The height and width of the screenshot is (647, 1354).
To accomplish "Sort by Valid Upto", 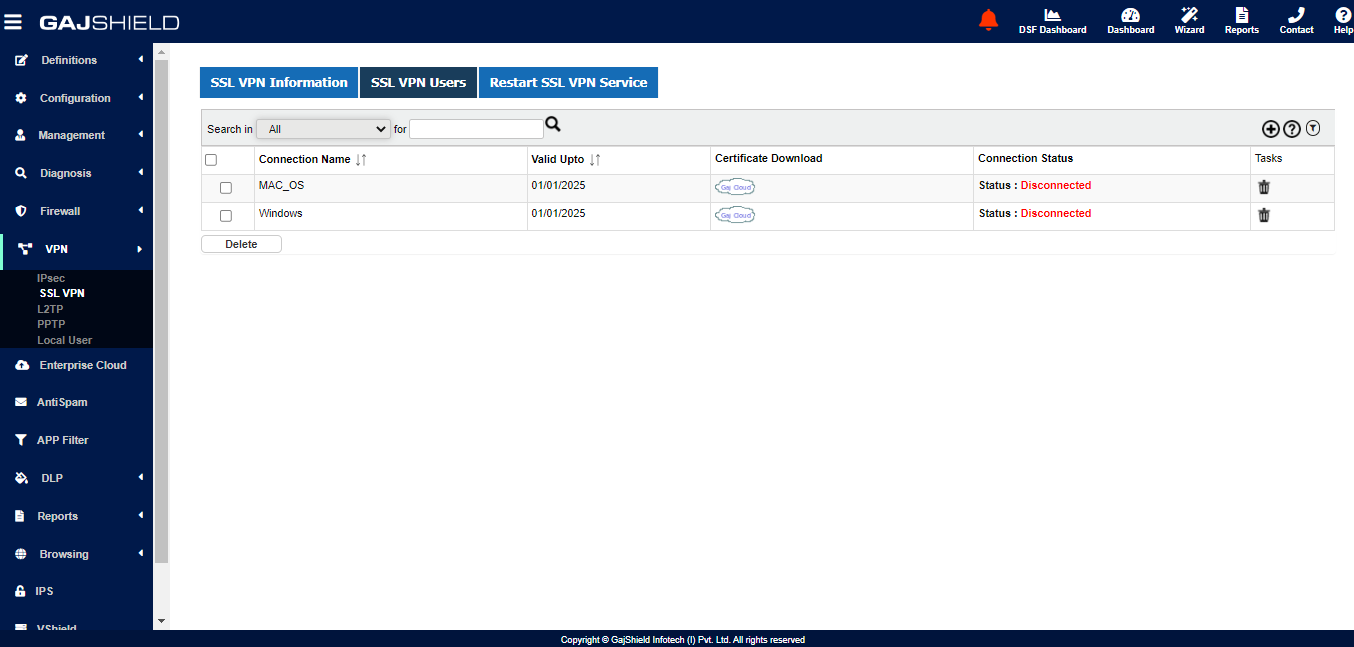I will click(595, 160).
